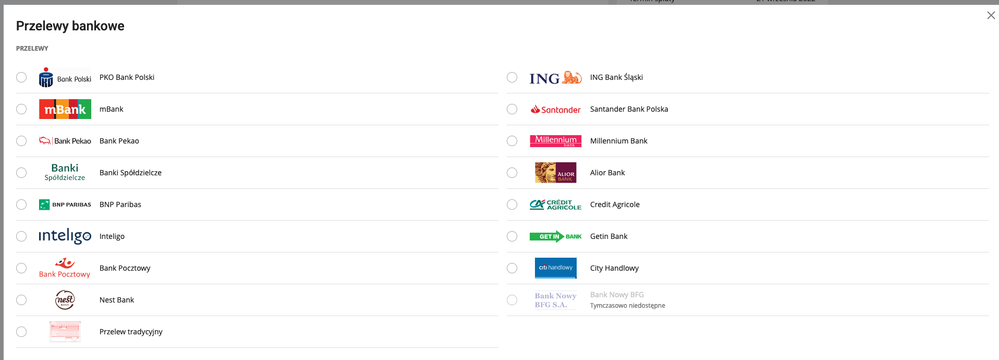Click the 'Banki Spółdzielcze' label text
Viewport: 999px width, 360px height.
131,173
